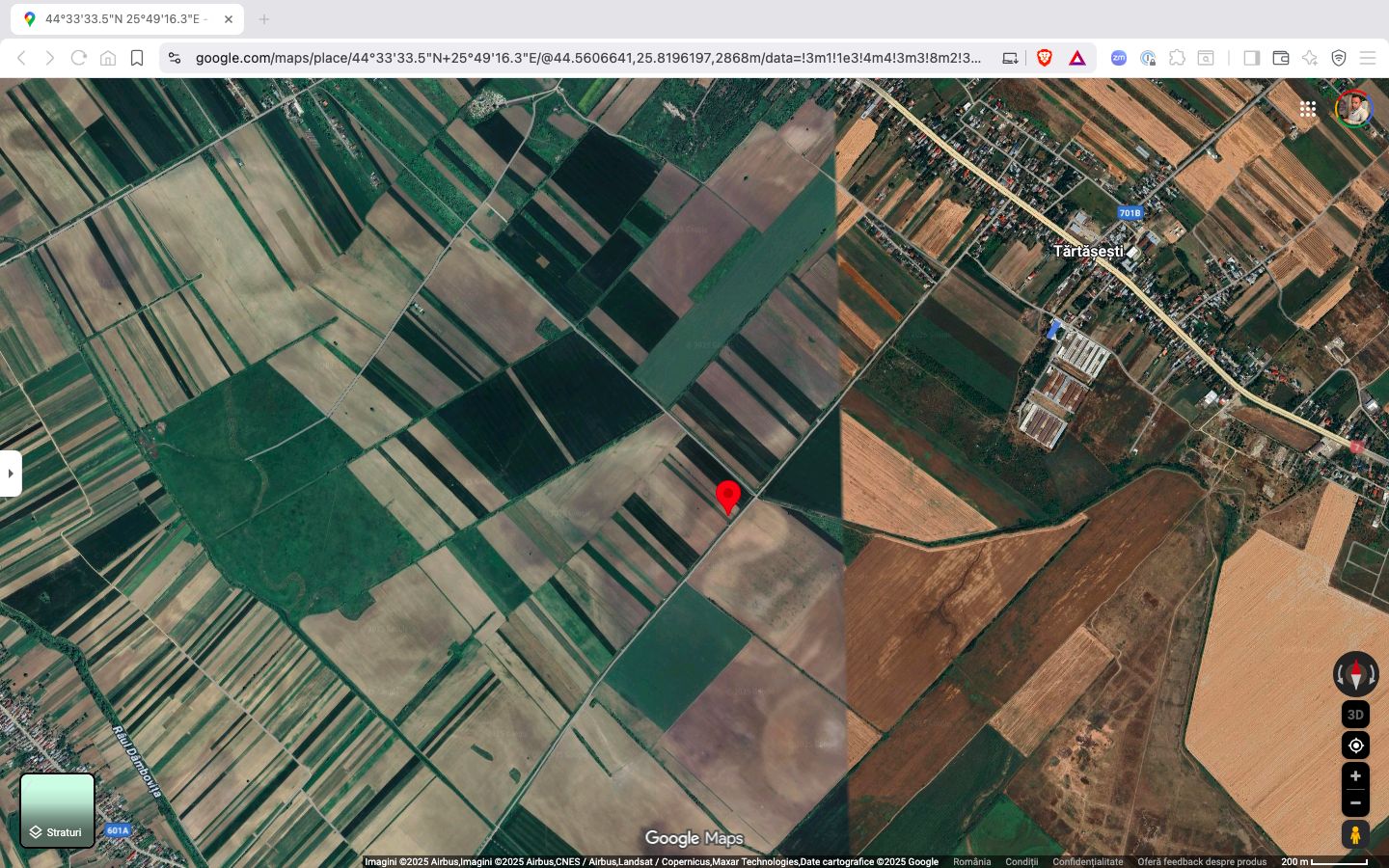Reload the current page
This screenshot has width=1389, height=868.
(x=79, y=58)
